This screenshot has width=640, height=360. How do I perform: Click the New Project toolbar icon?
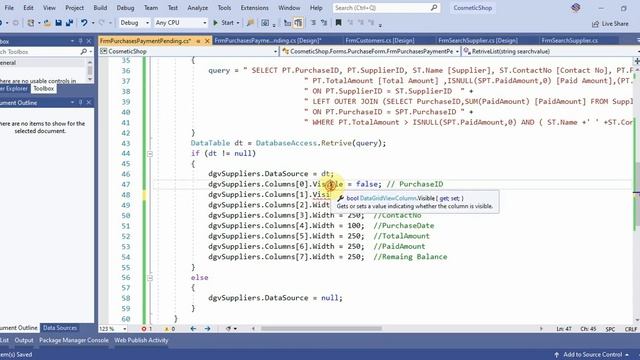coord(31,23)
